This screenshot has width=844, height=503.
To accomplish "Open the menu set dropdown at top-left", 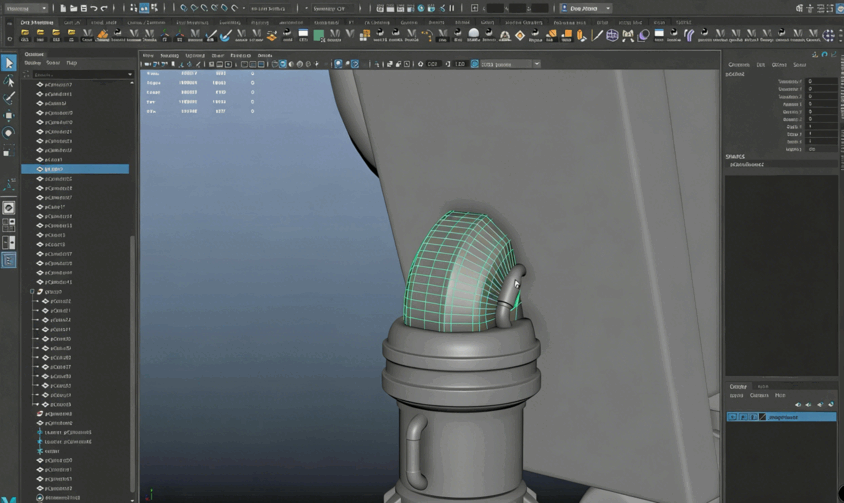I will click(x=25, y=8).
